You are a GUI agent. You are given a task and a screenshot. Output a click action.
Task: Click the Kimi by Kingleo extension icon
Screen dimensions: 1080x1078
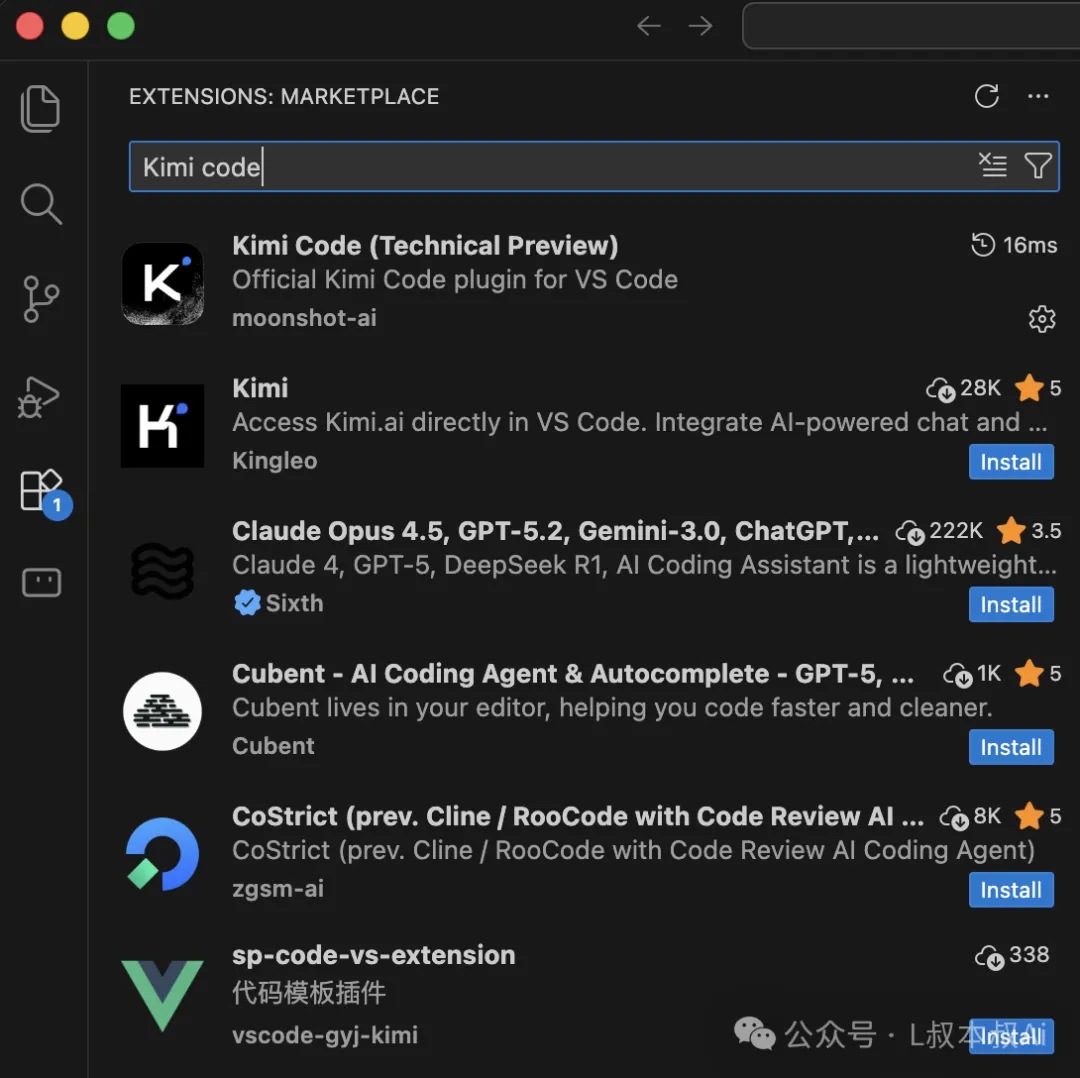[163, 426]
